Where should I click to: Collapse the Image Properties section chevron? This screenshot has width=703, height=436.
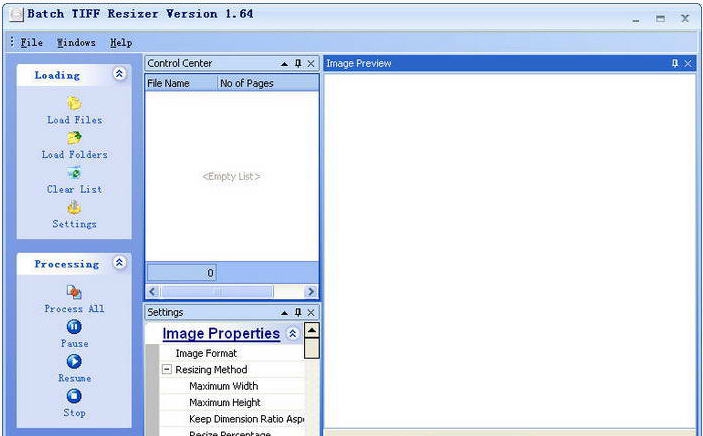293,333
